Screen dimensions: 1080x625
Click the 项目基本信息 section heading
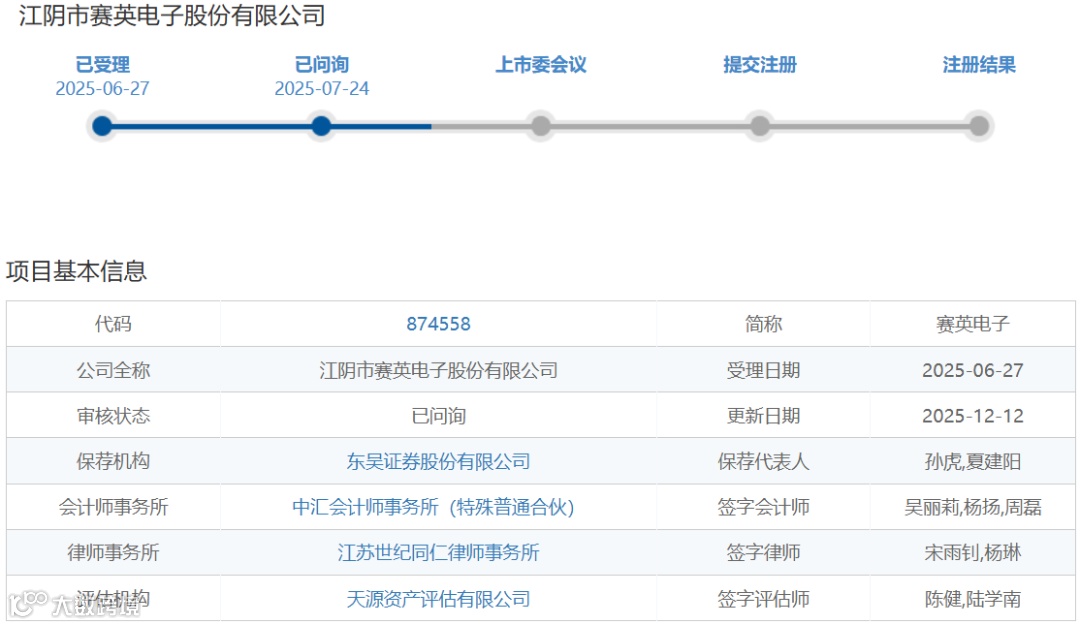(76, 271)
